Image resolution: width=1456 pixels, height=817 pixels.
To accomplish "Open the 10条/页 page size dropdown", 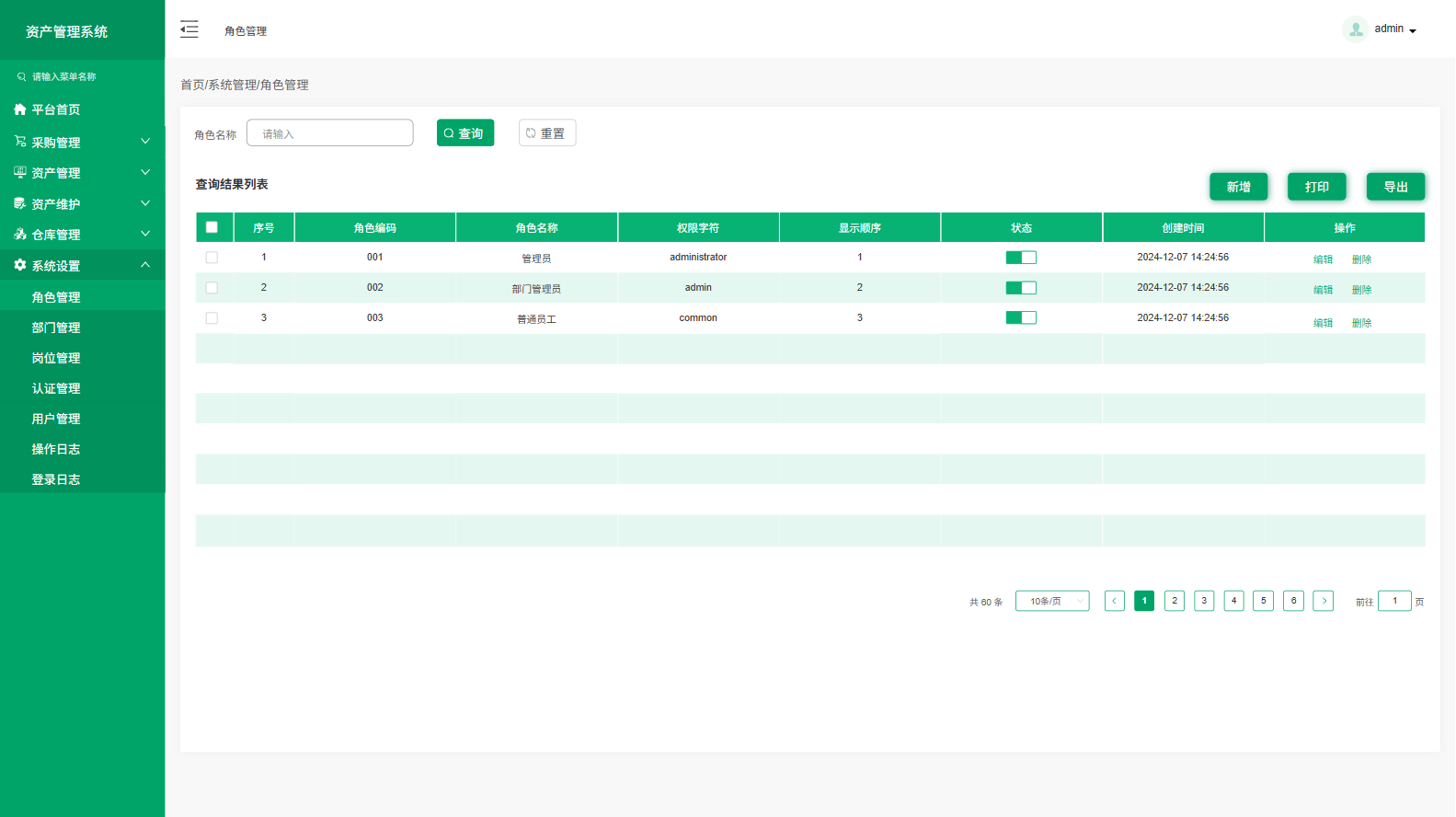I will [x=1052, y=601].
